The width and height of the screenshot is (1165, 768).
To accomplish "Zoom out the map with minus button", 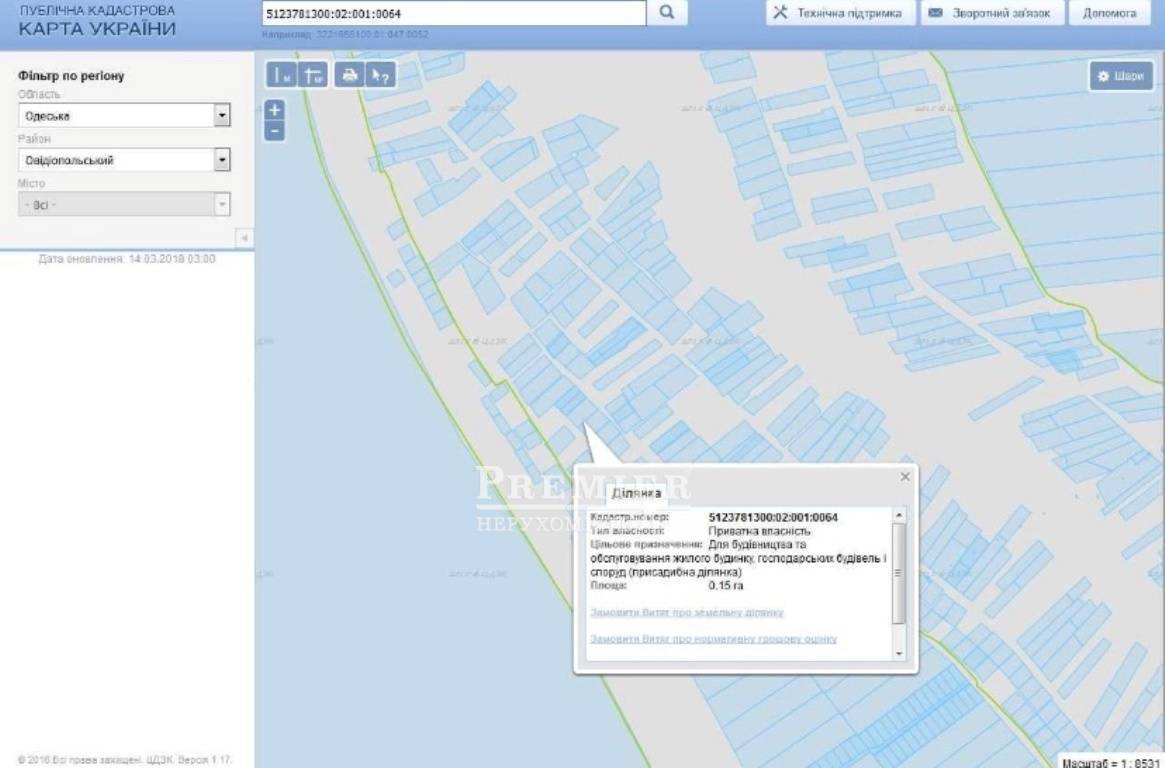I will (277, 130).
